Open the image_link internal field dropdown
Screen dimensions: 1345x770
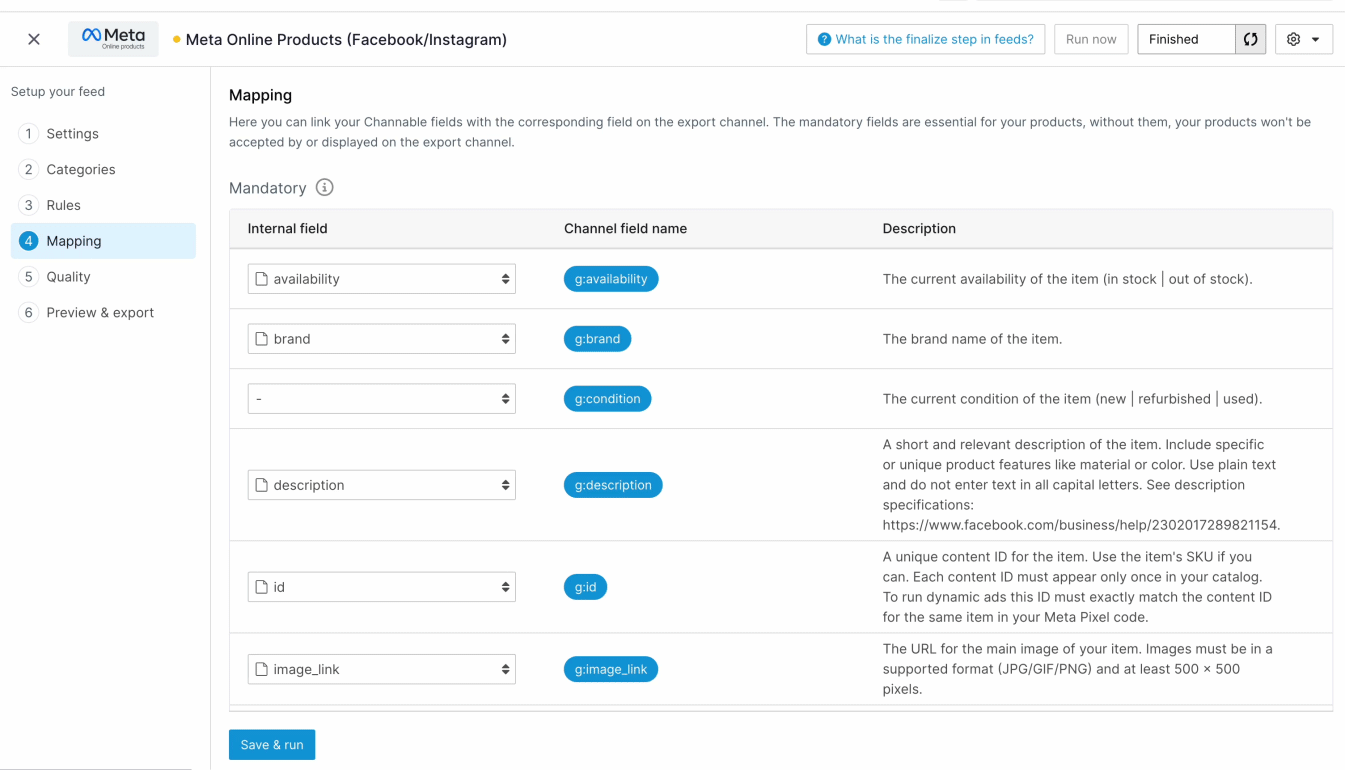pos(381,669)
